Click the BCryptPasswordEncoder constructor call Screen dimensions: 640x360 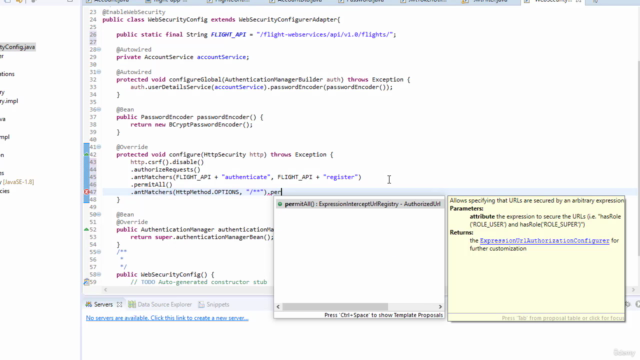(210, 124)
